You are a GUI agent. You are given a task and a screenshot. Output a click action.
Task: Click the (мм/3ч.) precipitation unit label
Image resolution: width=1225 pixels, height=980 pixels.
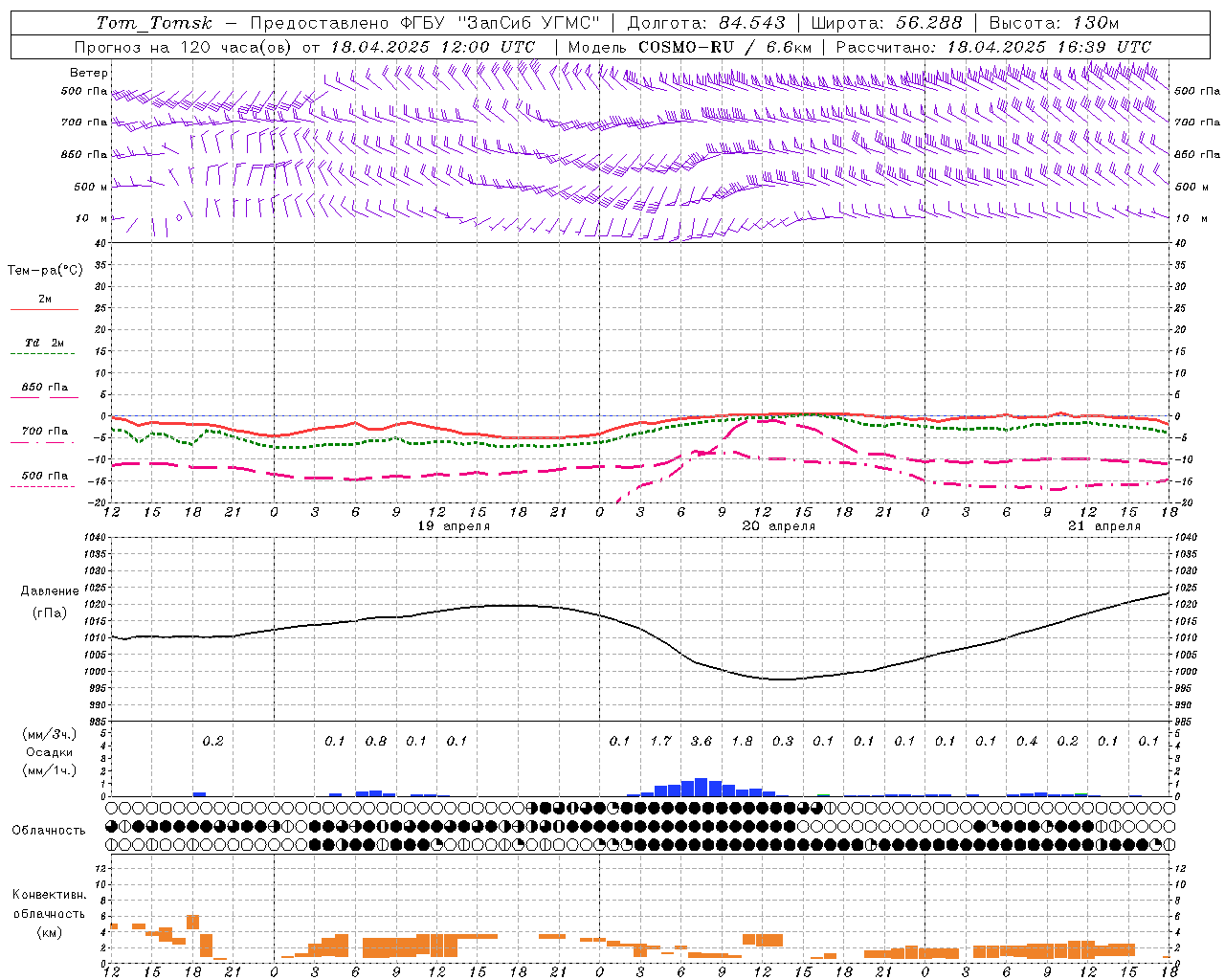click(x=48, y=734)
